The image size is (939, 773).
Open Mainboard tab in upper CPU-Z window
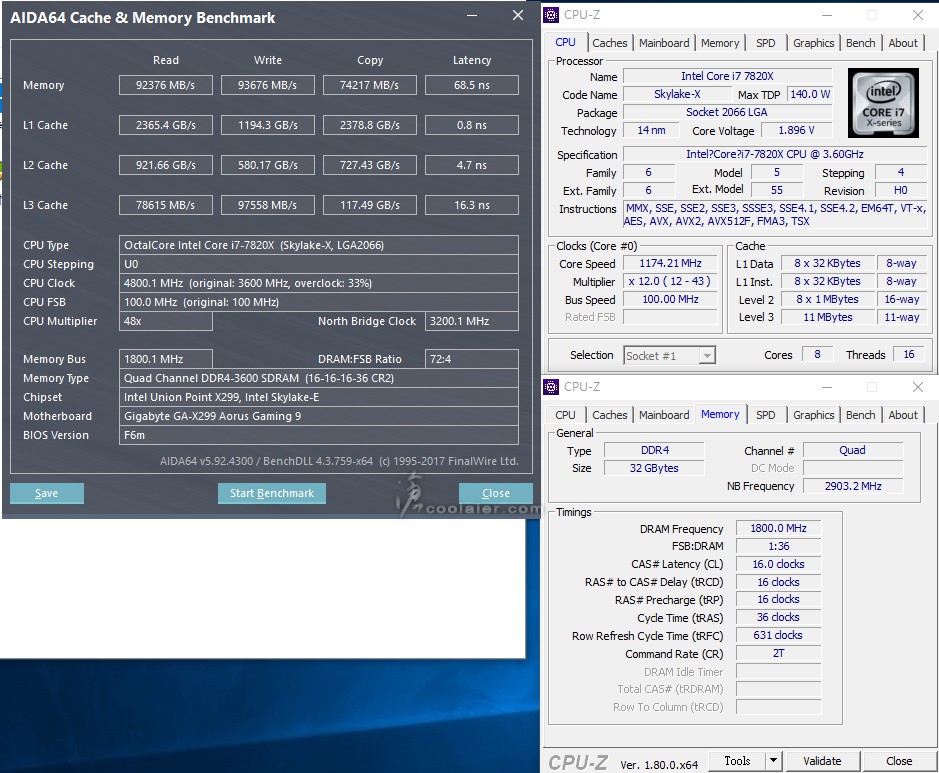pyautogui.click(x=664, y=43)
